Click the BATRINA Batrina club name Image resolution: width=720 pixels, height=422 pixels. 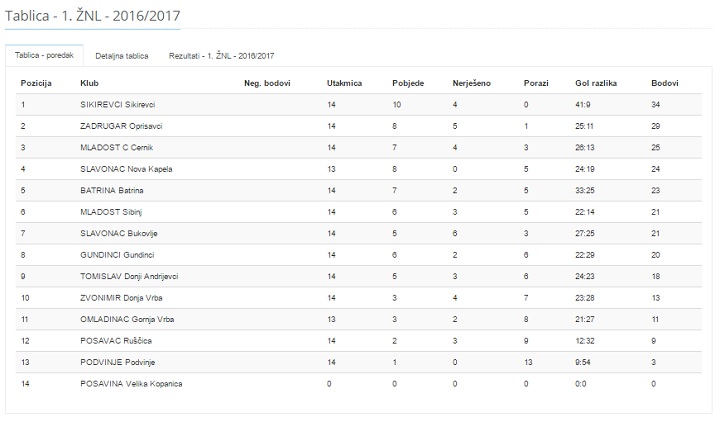[x=112, y=191]
